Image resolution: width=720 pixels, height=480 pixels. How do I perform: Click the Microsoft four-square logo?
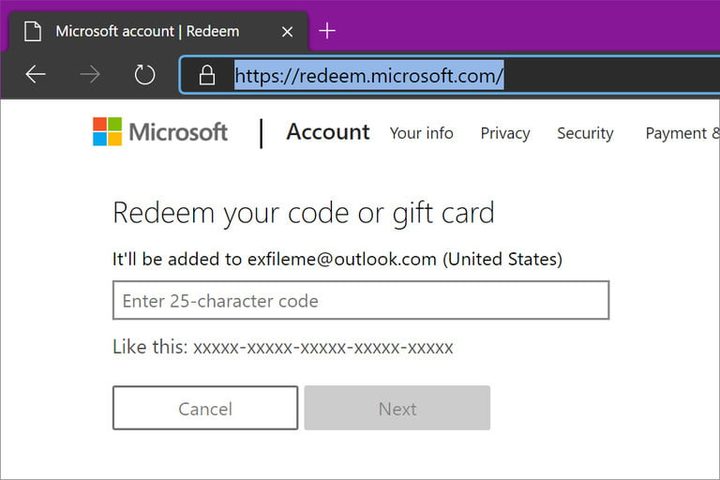click(x=108, y=132)
